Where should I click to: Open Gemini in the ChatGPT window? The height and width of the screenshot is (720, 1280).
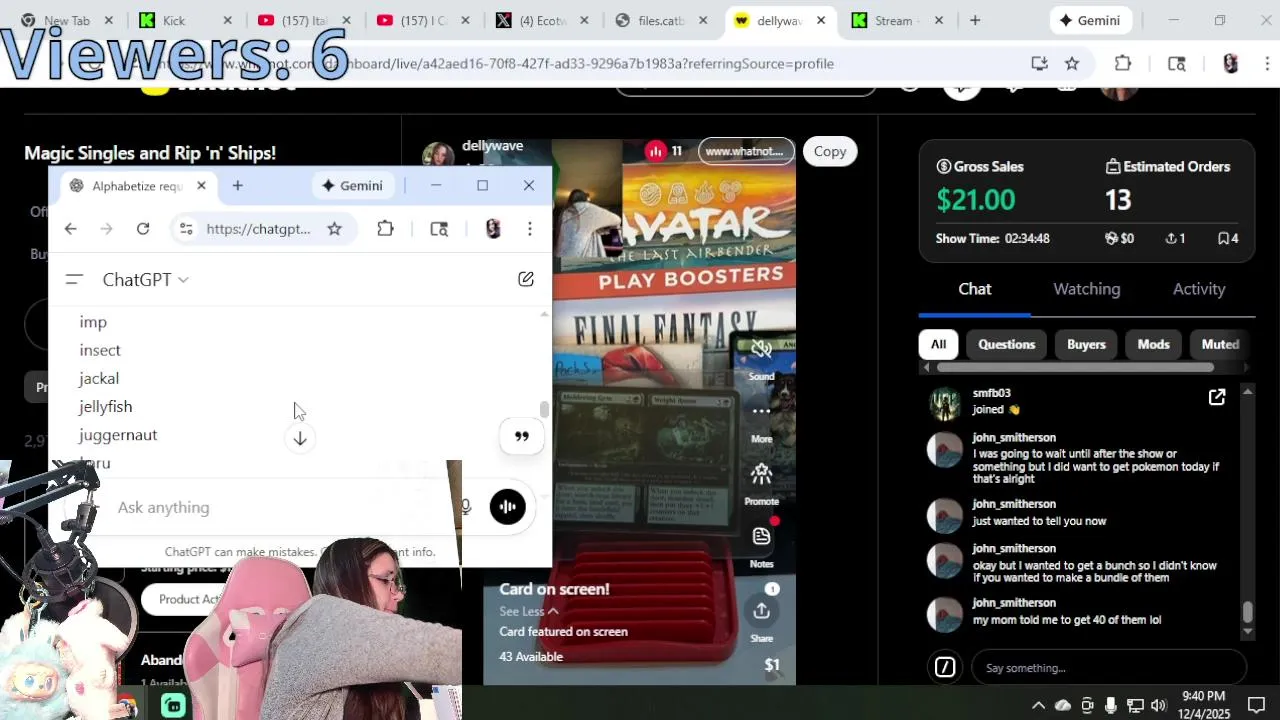[352, 185]
